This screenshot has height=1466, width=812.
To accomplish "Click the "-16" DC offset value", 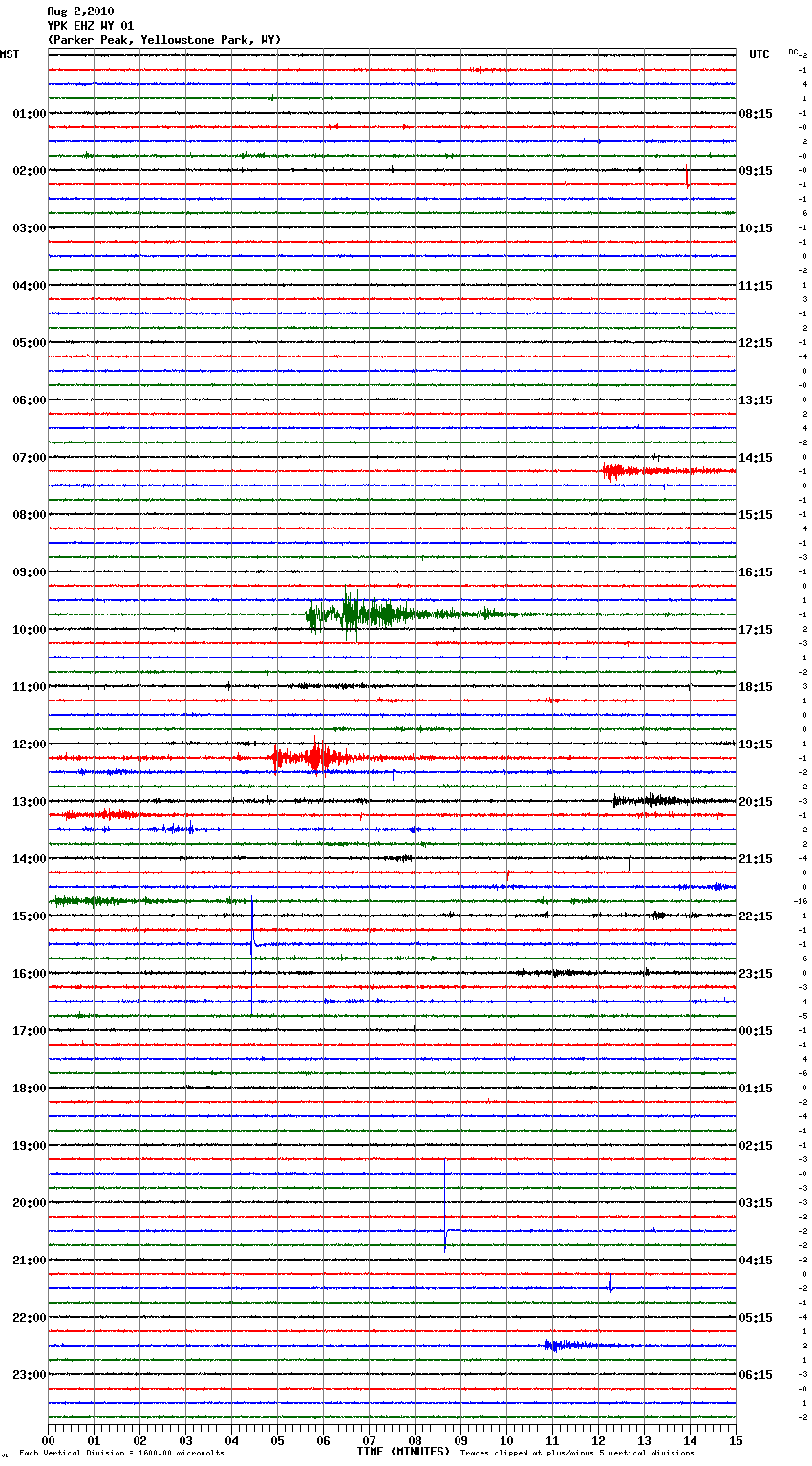I will pos(801,901).
